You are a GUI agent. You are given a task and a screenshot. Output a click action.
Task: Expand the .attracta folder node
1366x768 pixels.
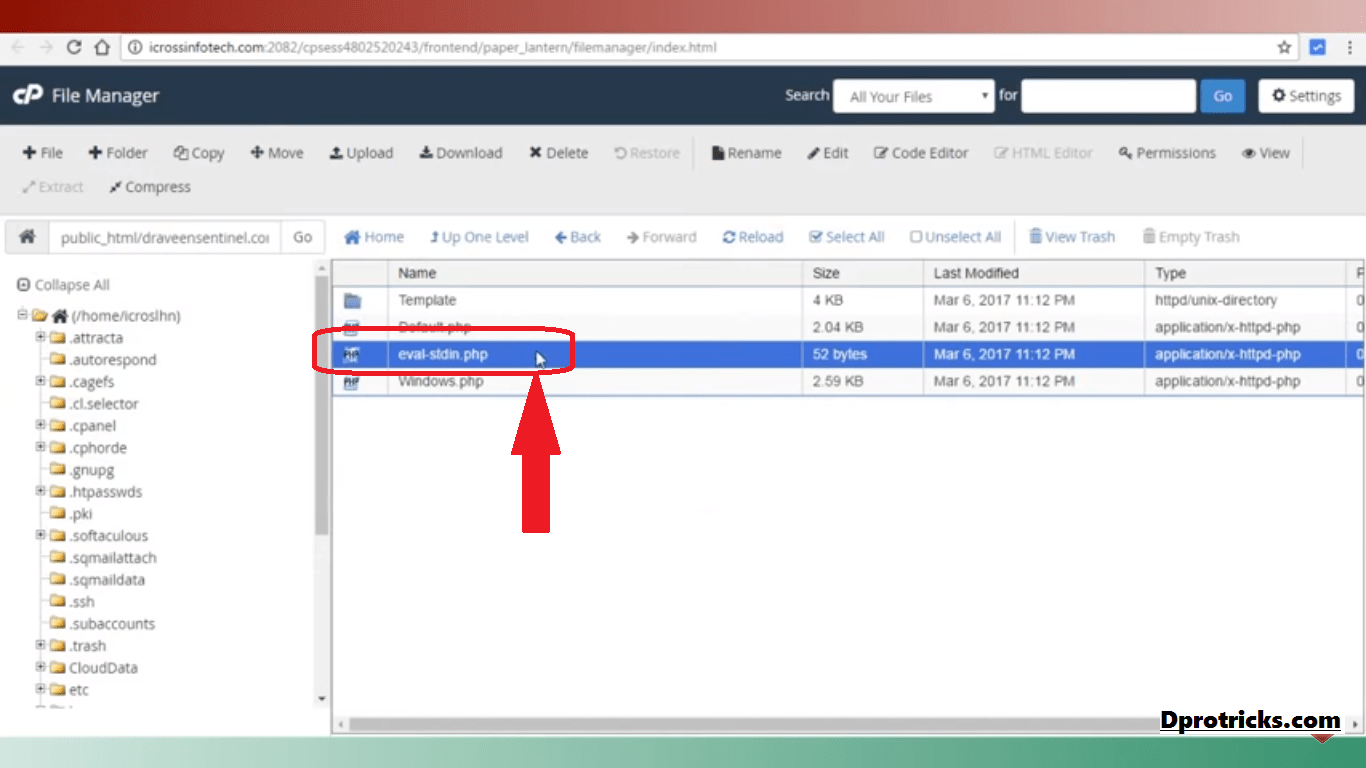pyautogui.click(x=41, y=337)
